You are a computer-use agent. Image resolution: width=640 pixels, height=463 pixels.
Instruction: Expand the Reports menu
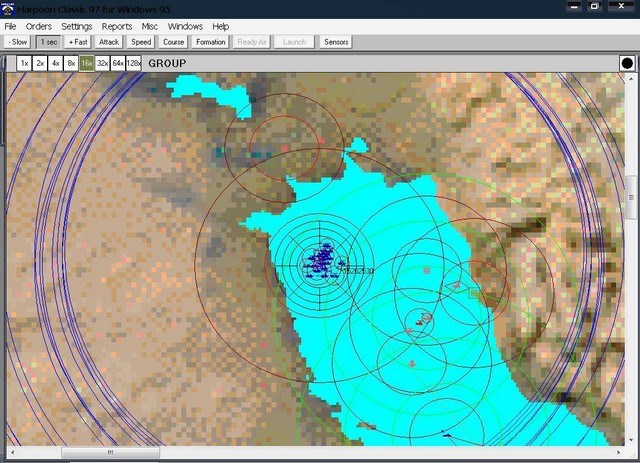116,26
